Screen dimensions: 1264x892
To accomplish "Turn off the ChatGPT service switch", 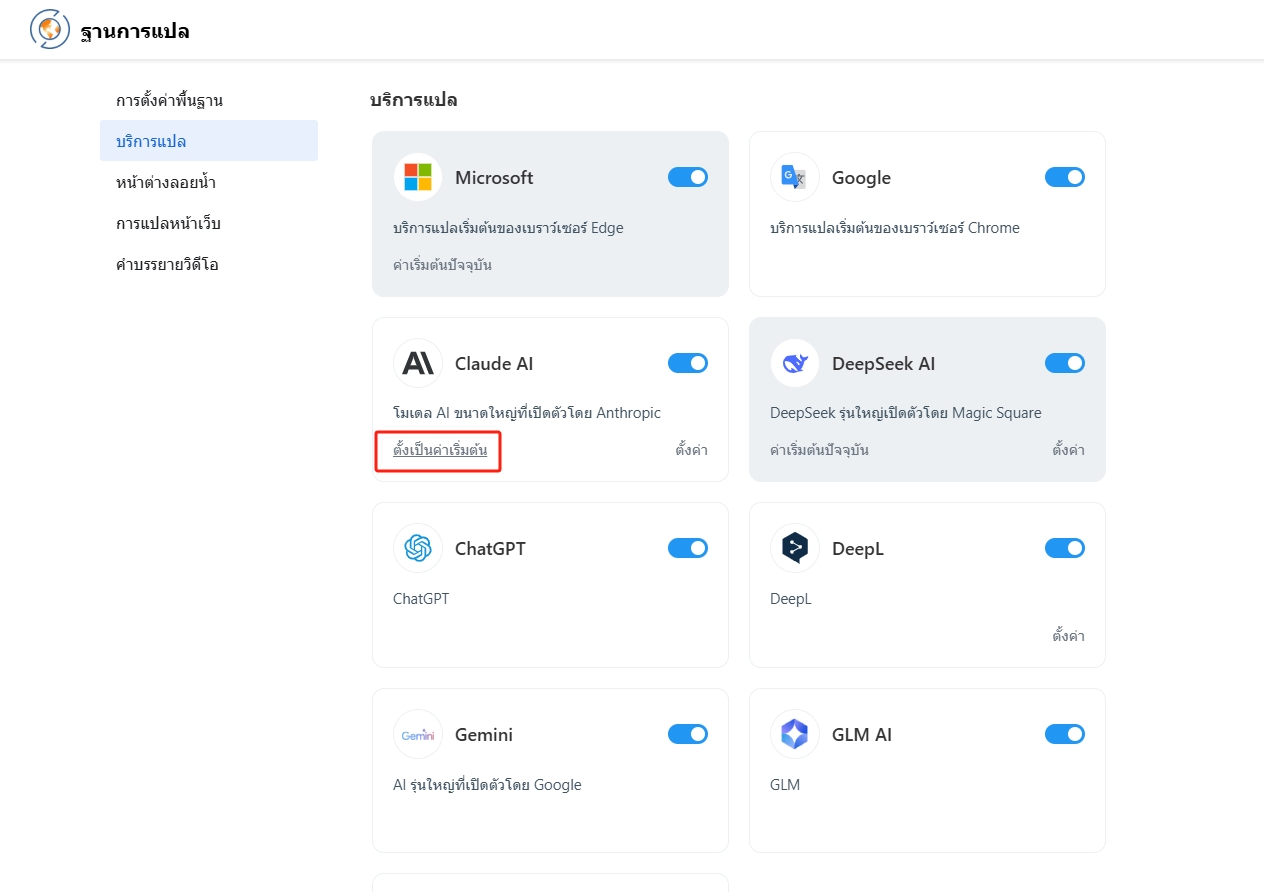I will coord(688,548).
